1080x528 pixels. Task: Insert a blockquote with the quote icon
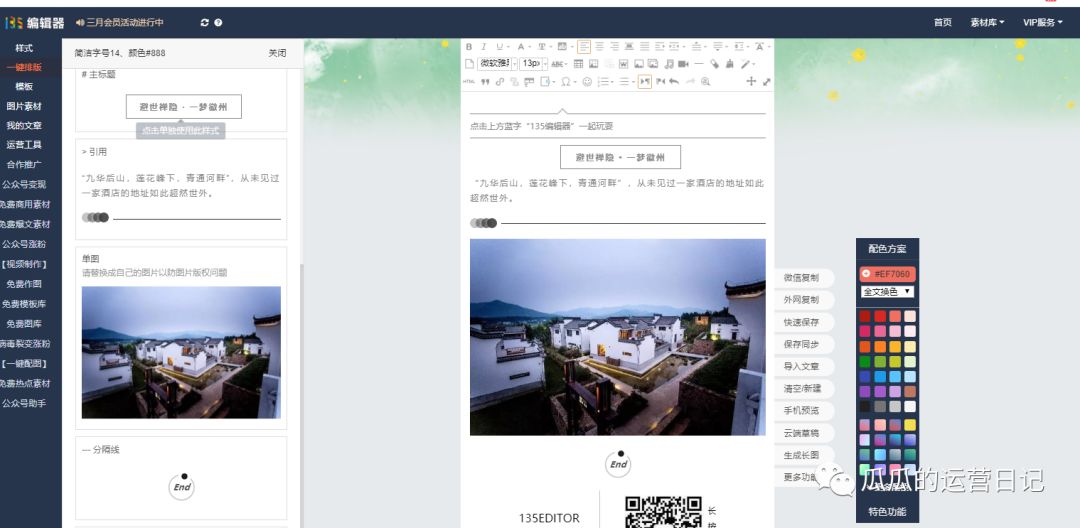[x=485, y=81]
